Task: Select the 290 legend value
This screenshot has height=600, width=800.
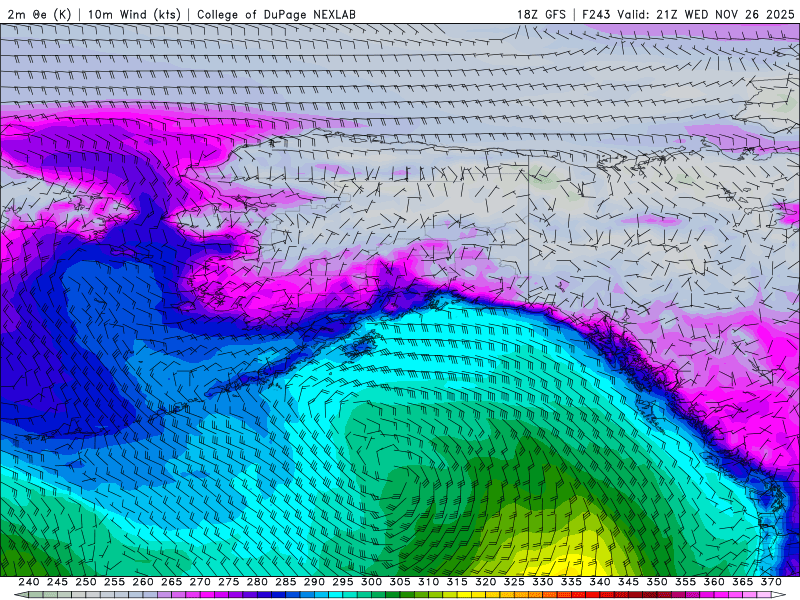Action: (314, 582)
